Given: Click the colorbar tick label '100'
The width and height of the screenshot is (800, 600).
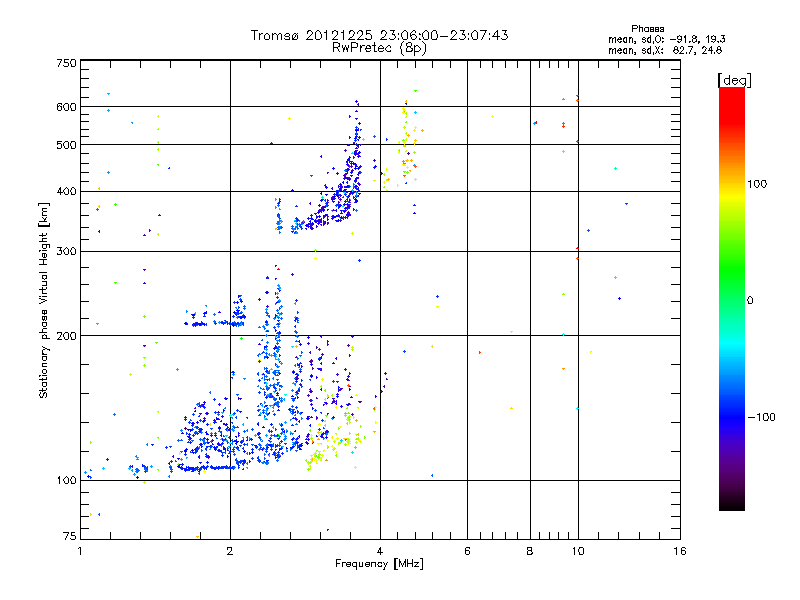Looking at the screenshot, I should [757, 184].
